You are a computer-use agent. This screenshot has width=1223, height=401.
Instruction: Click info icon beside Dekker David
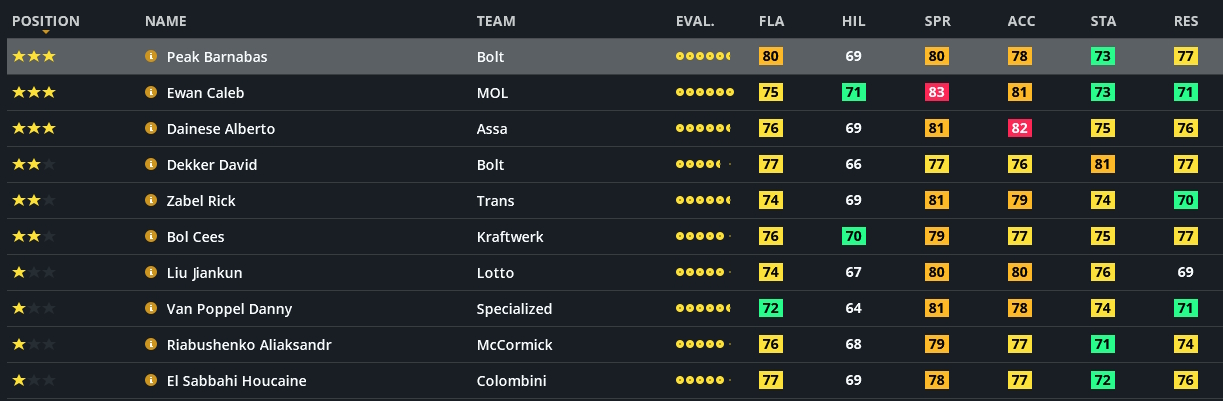tap(151, 165)
